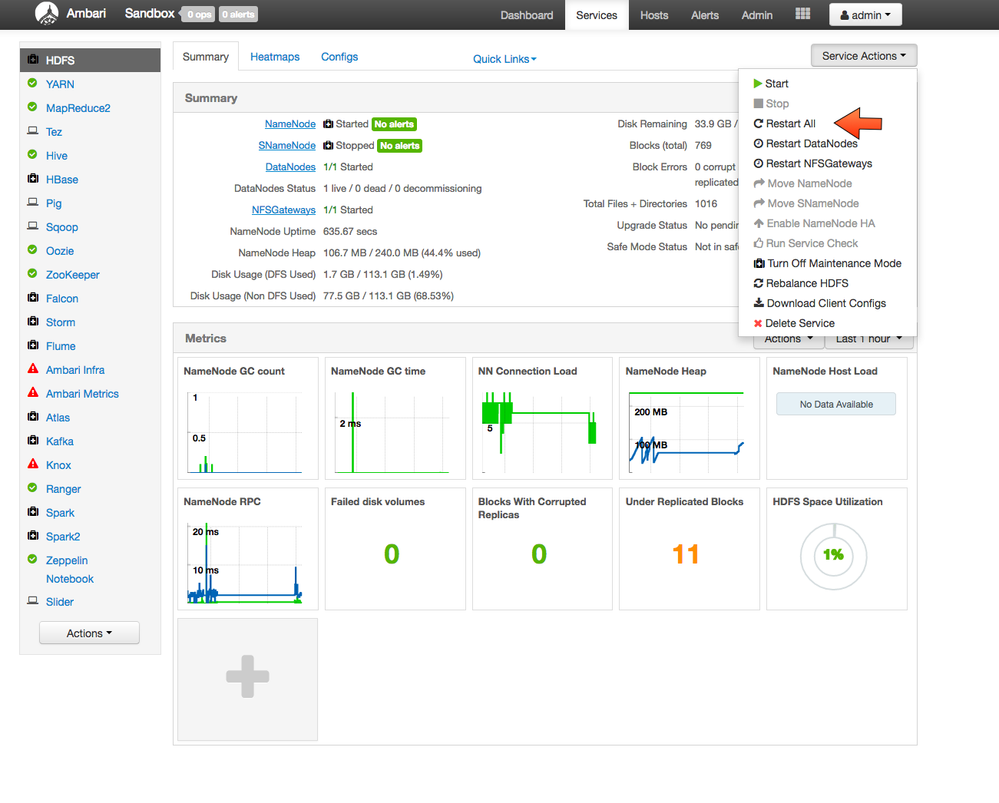
Task: Click the medkit icon beside Kafka
Action: [x=32, y=440]
